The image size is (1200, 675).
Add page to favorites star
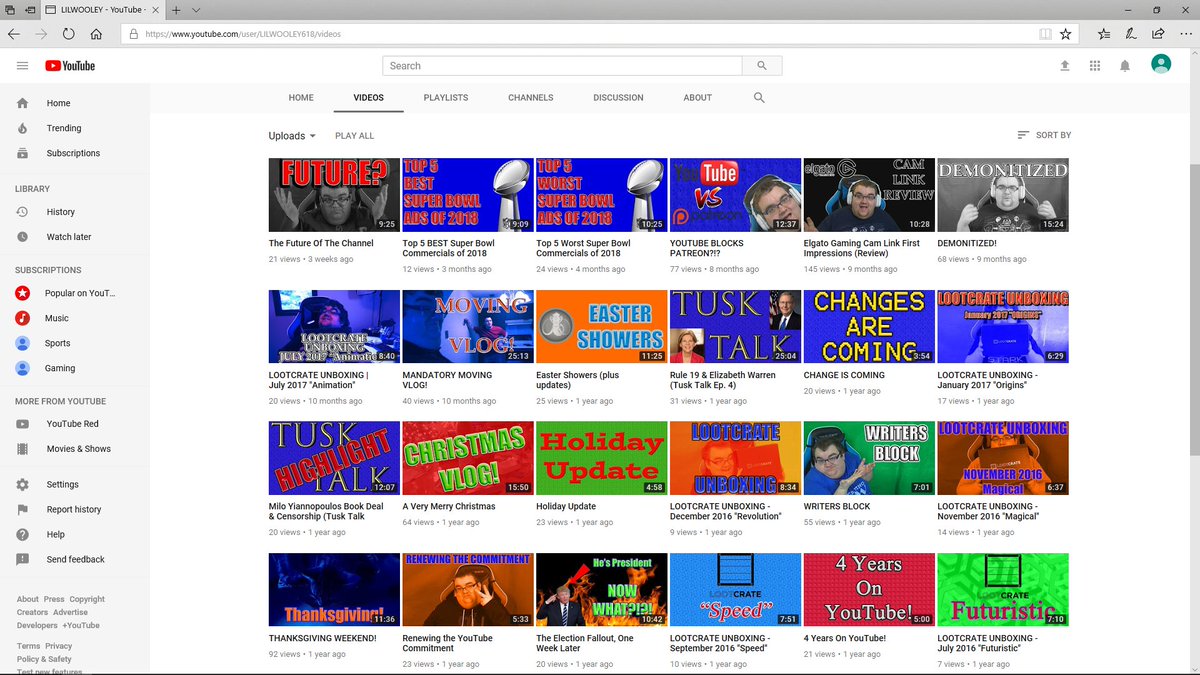click(1066, 33)
